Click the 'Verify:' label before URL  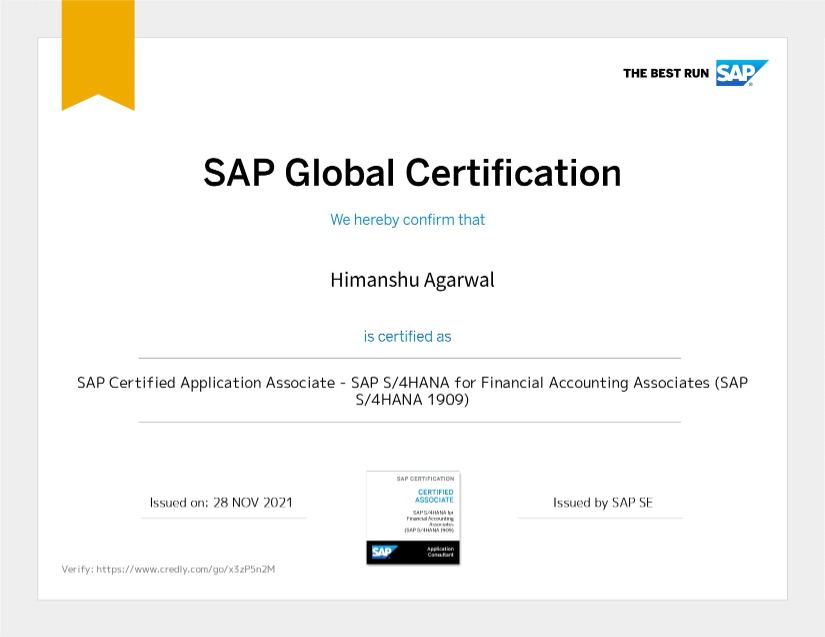(77, 569)
